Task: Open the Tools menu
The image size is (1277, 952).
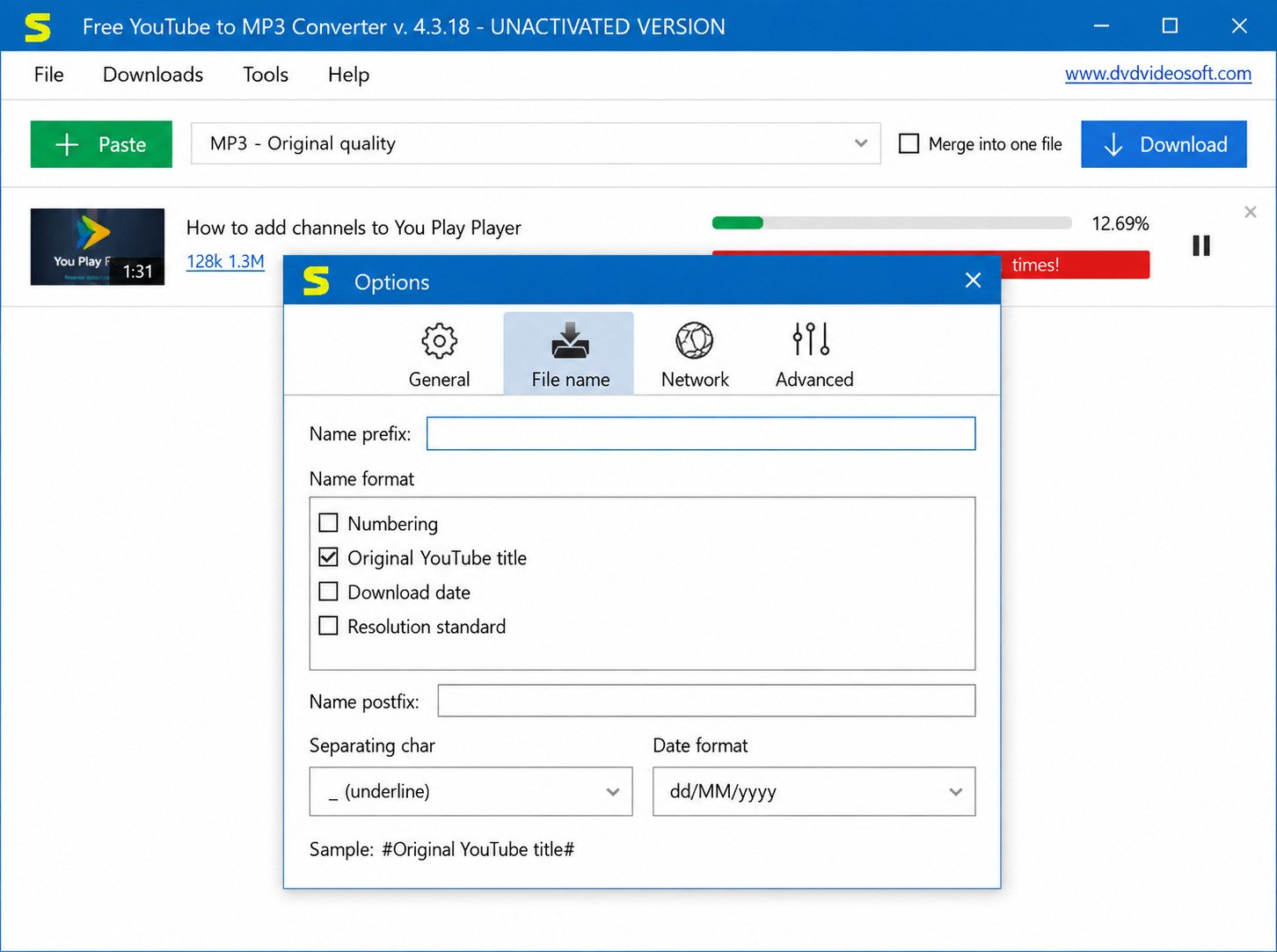Action: (x=266, y=75)
